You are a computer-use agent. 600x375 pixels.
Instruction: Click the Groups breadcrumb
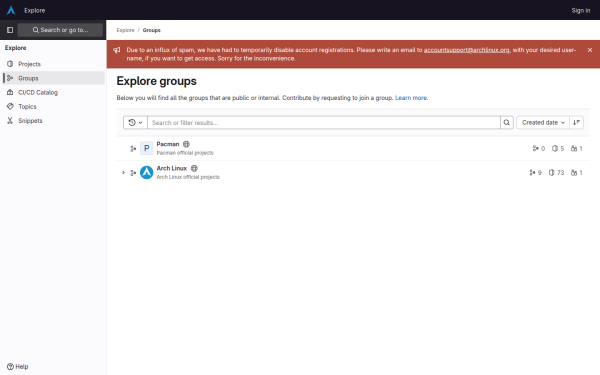click(x=152, y=30)
